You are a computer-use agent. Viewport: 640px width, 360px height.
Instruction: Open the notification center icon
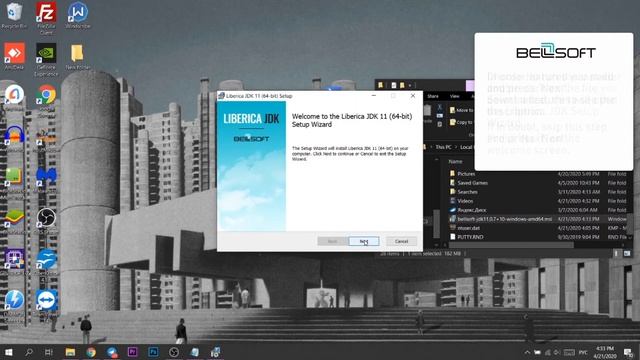click(x=628, y=352)
